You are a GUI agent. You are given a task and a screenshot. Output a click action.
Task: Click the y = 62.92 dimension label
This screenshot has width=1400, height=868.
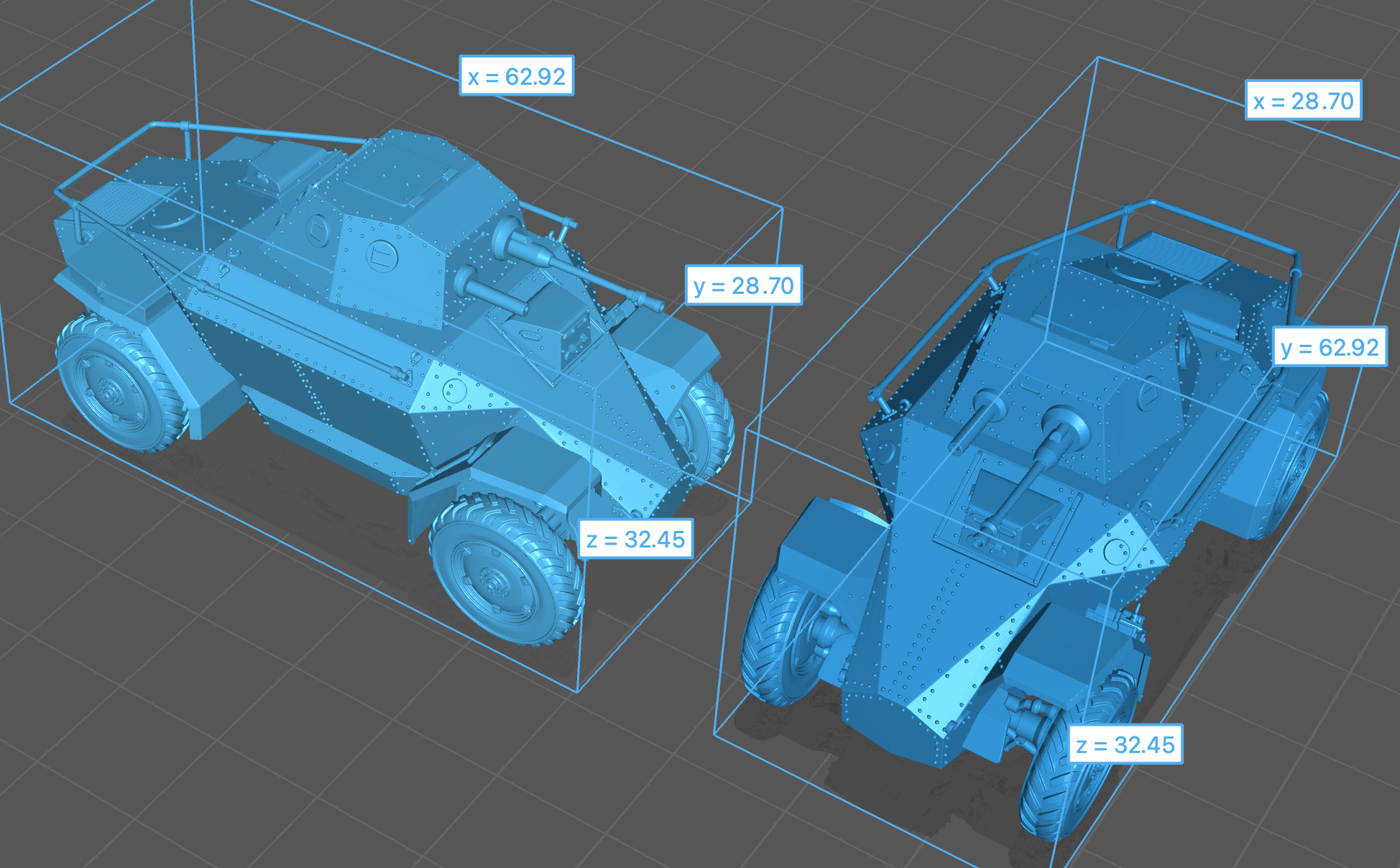point(1329,348)
